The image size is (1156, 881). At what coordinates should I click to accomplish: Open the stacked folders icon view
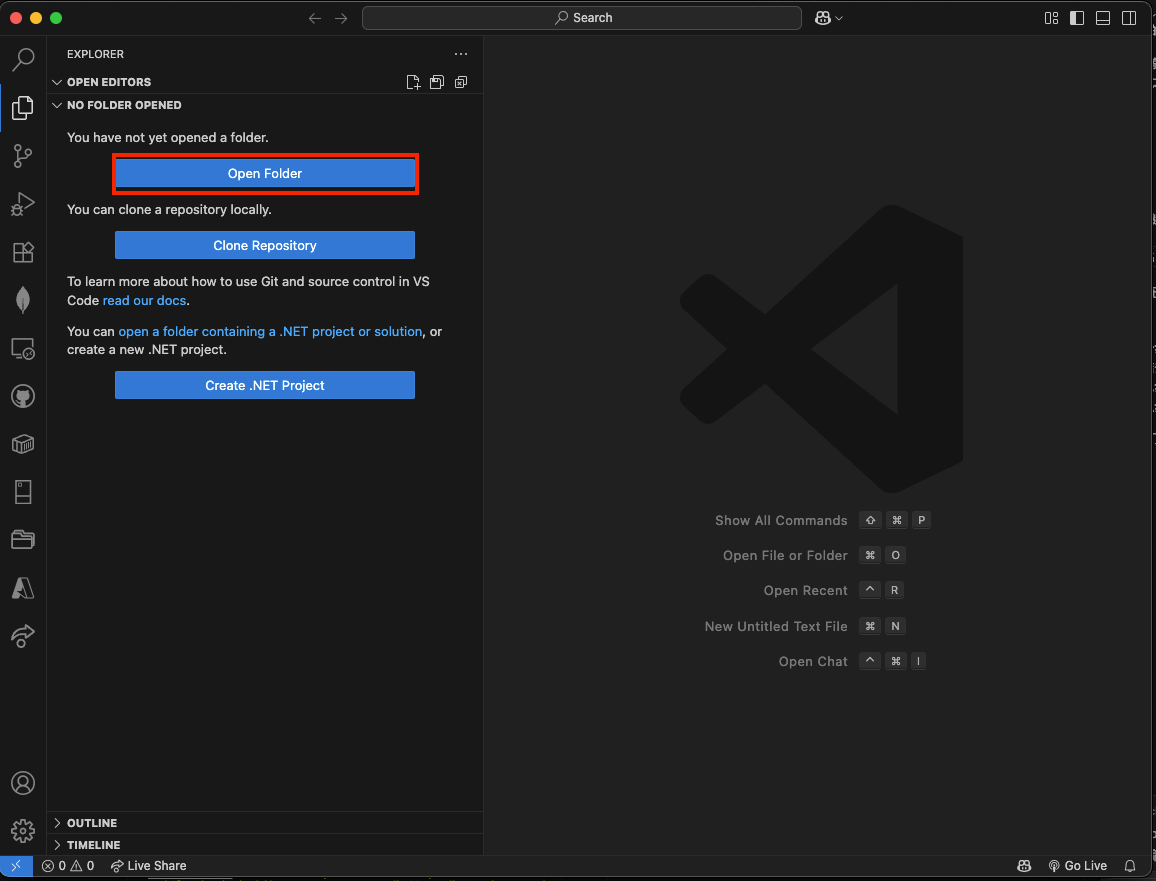click(23, 540)
